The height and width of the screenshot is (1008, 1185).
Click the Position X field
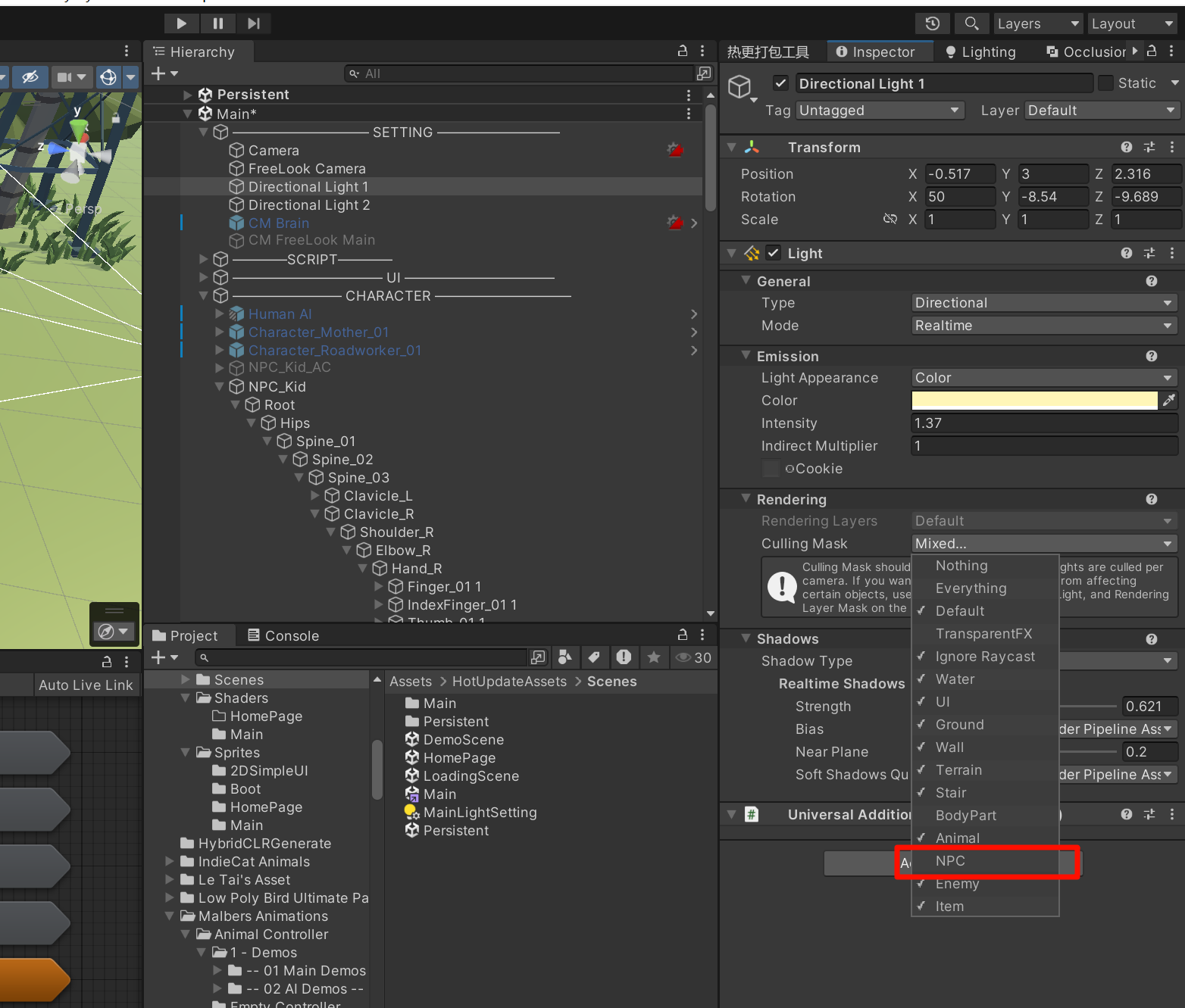(x=960, y=173)
